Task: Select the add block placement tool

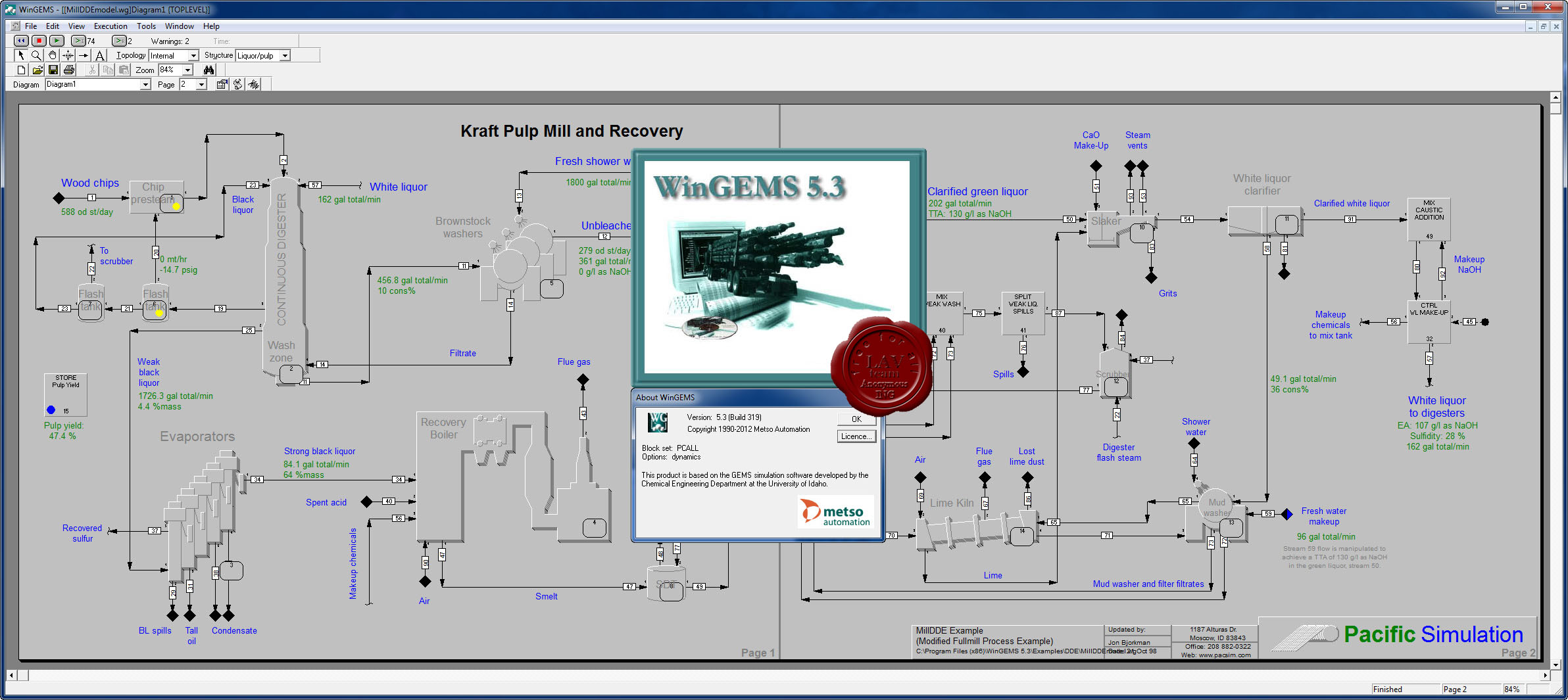Action: pos(68,55)
